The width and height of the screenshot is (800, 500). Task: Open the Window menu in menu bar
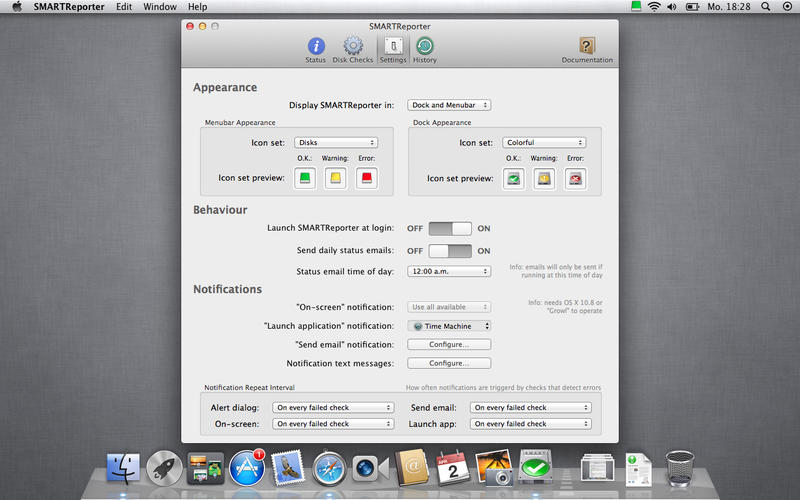point(160,7)
